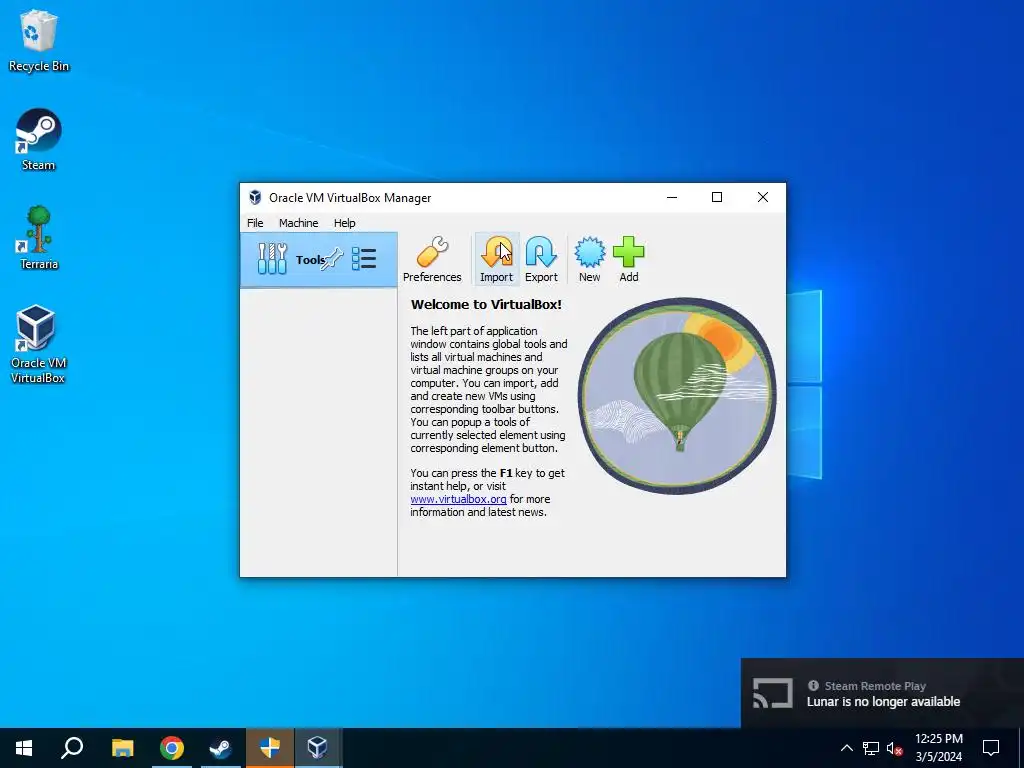Open the Preferences wrench tool
Viewport: 1024px width, 768px height.
click(x=432, y=259)
